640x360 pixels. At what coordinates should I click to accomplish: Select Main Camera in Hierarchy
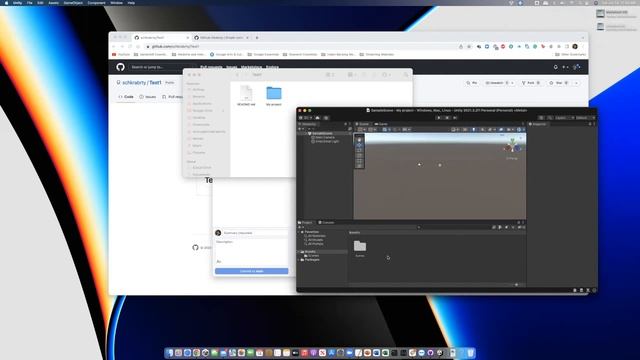(324, 137)
